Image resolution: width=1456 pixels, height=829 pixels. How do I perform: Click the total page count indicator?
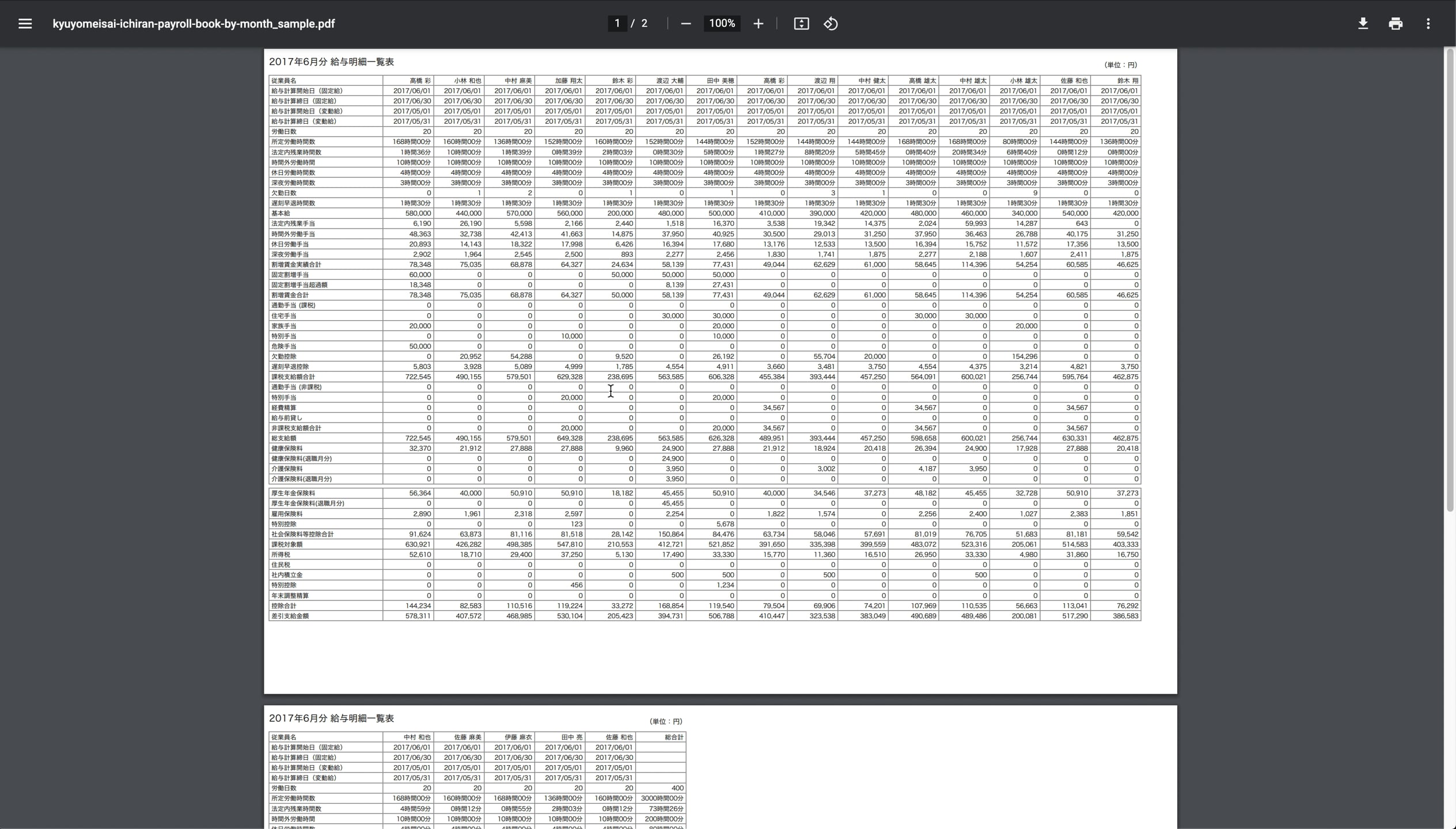click(x=644, y=24)
